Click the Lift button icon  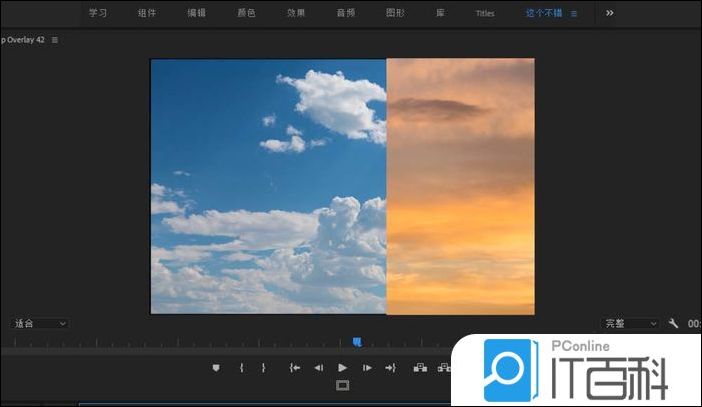tap(420, 368)
